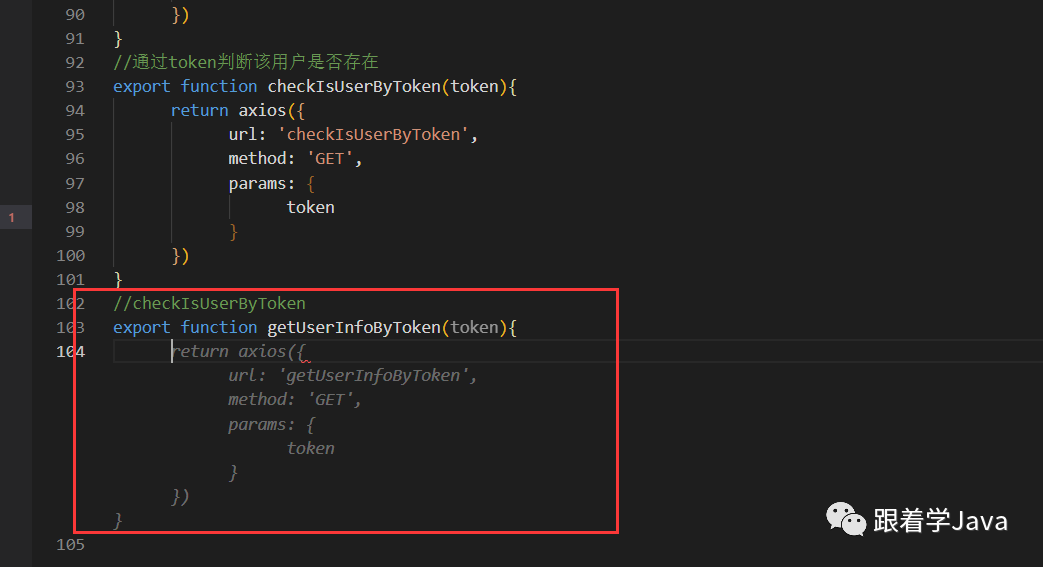Click the 'checkIsUserByToken' url string on line 95
This screenshot has width=1043, height=567.
pyautogui.click(x=373, y=134)
